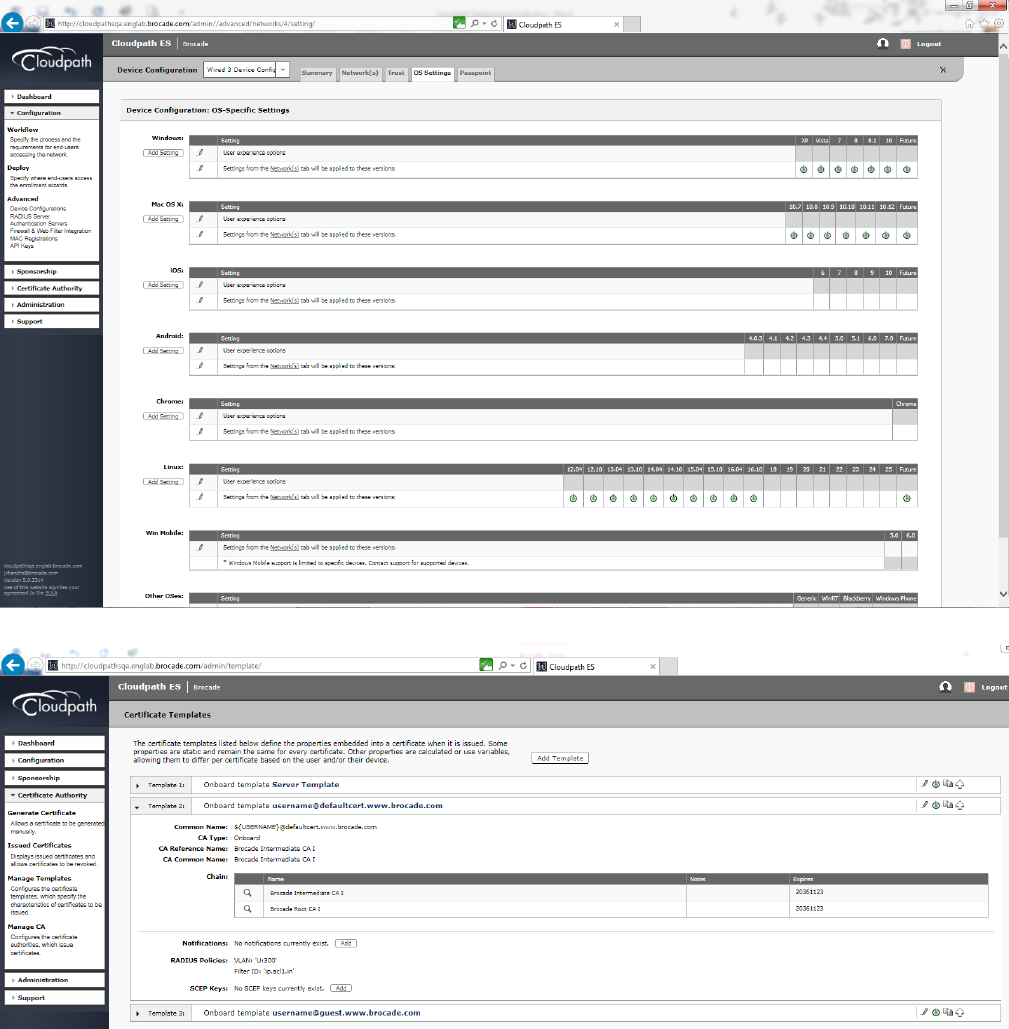The width and height of the screenshot is (1009, 1029).
Task: Collapse Template 2 row triangle
Action: [x=137, y=807]
